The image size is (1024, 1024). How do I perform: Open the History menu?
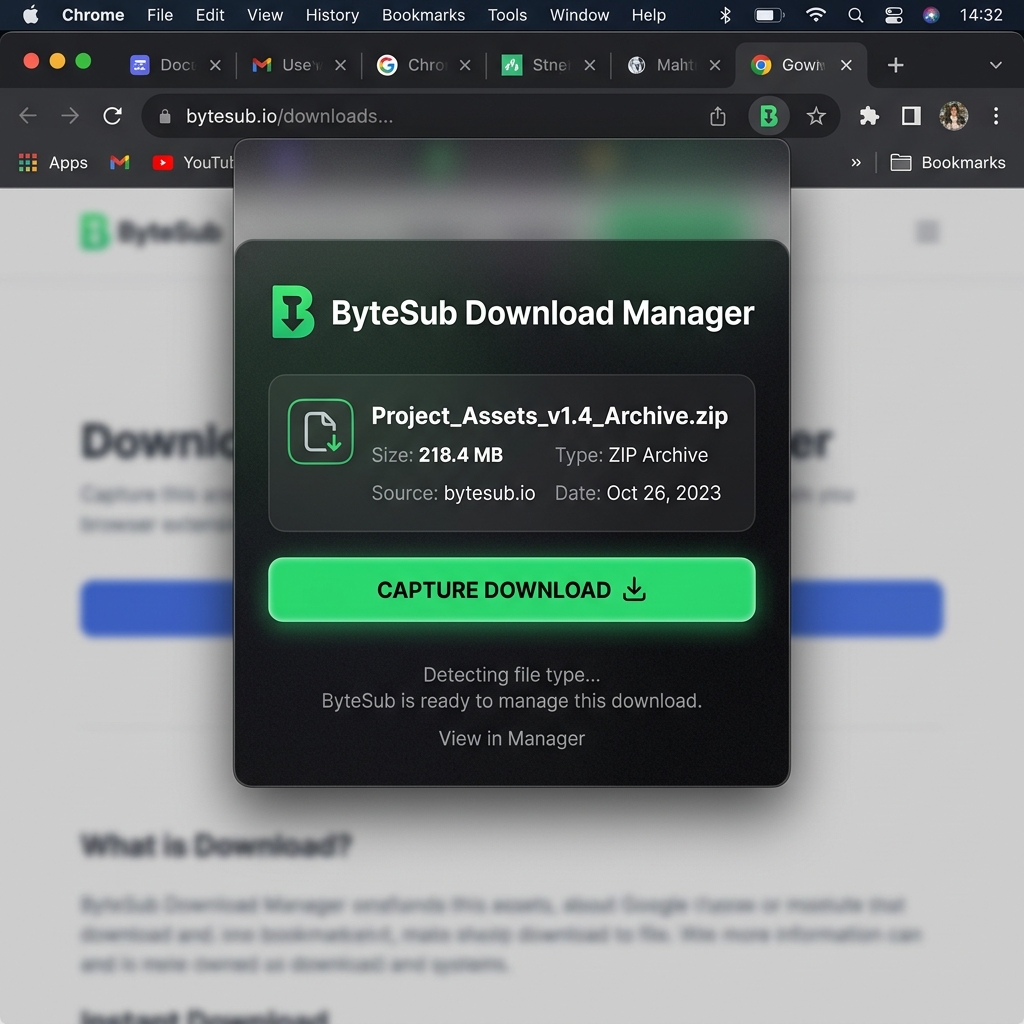coord(332,15)
